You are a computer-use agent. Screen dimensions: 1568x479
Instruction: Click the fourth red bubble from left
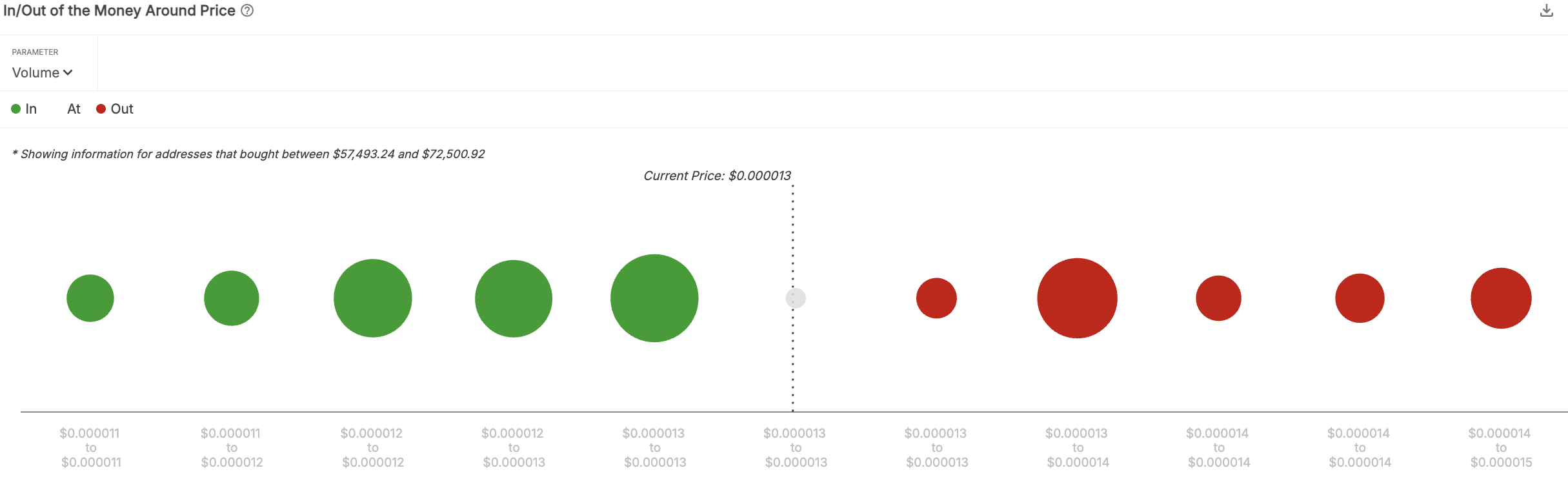pos(1360,298)
